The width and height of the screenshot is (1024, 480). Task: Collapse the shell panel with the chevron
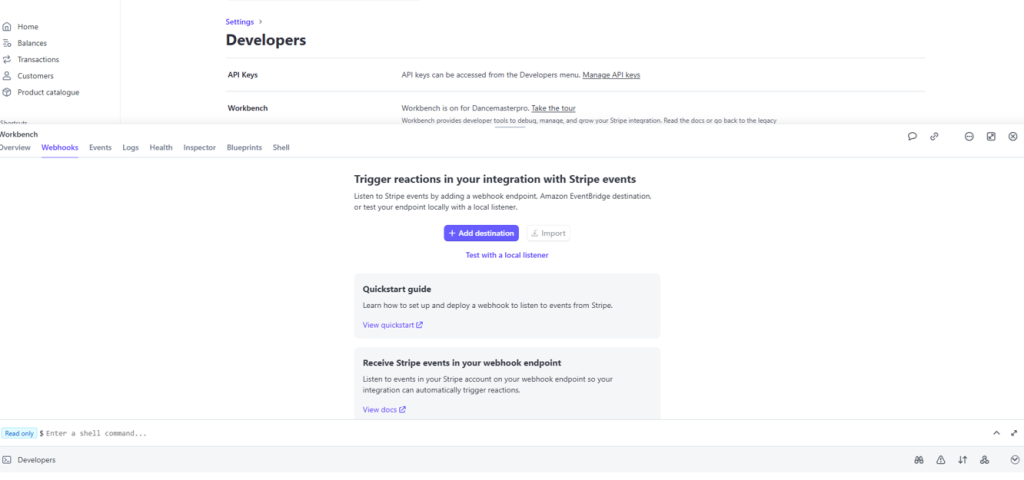pyautogui.click(x=996, y=433)
